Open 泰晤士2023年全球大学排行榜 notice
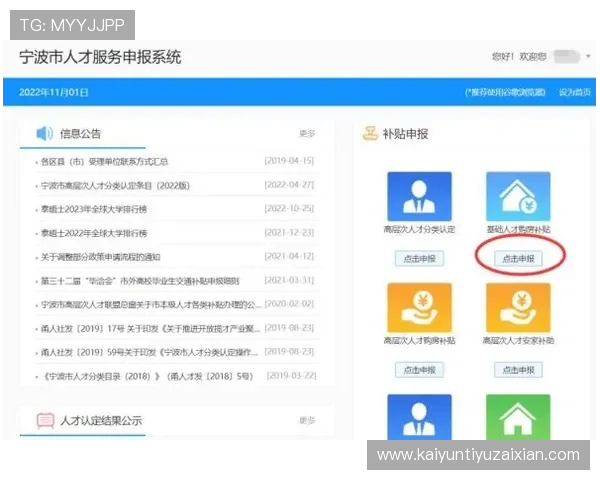The width and height of the screenshot is (600, 480). click(94, 209)
